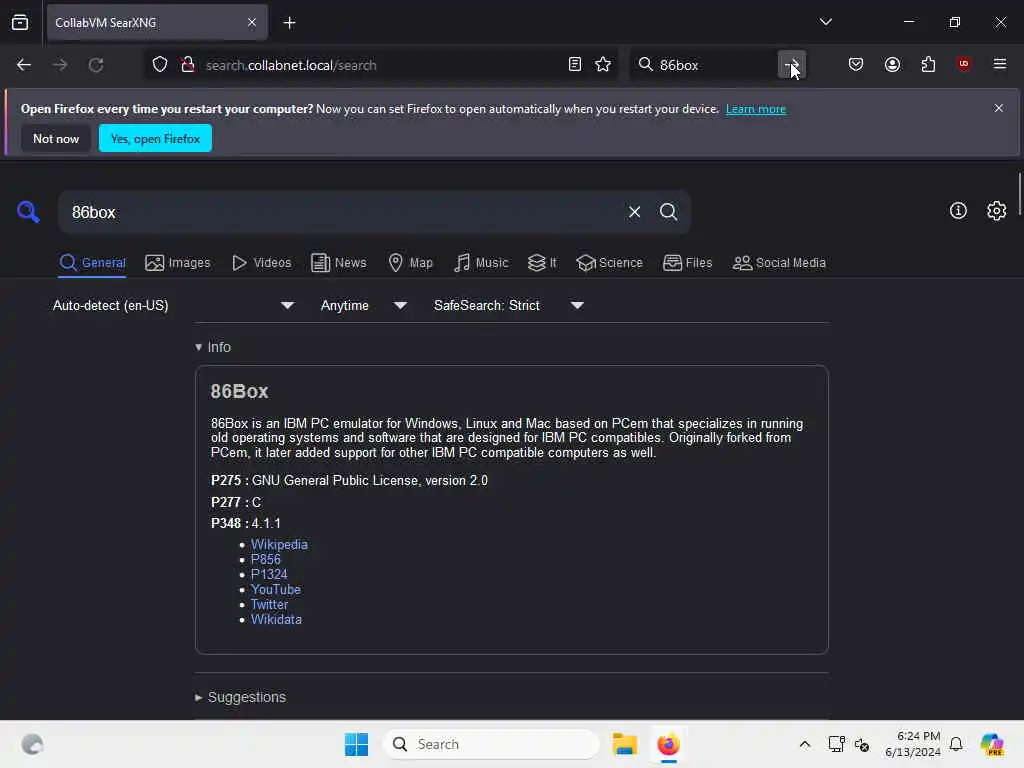The height and width of the screenshot is (768, 1024).
Task: Click Yes, open Firefox button
Action: coord(155,138)
